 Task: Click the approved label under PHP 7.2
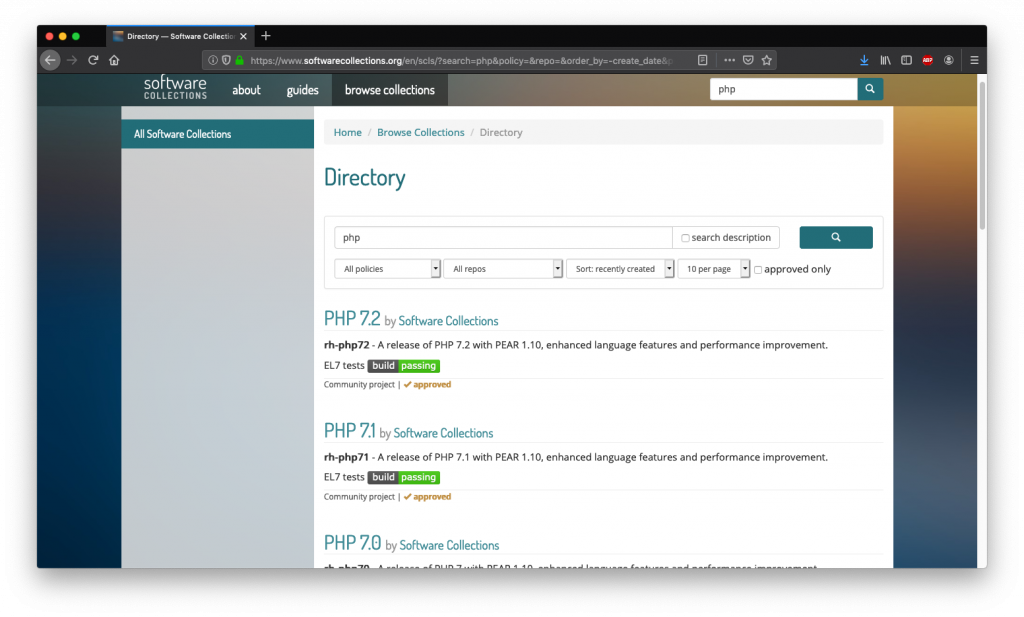[427, 385]
